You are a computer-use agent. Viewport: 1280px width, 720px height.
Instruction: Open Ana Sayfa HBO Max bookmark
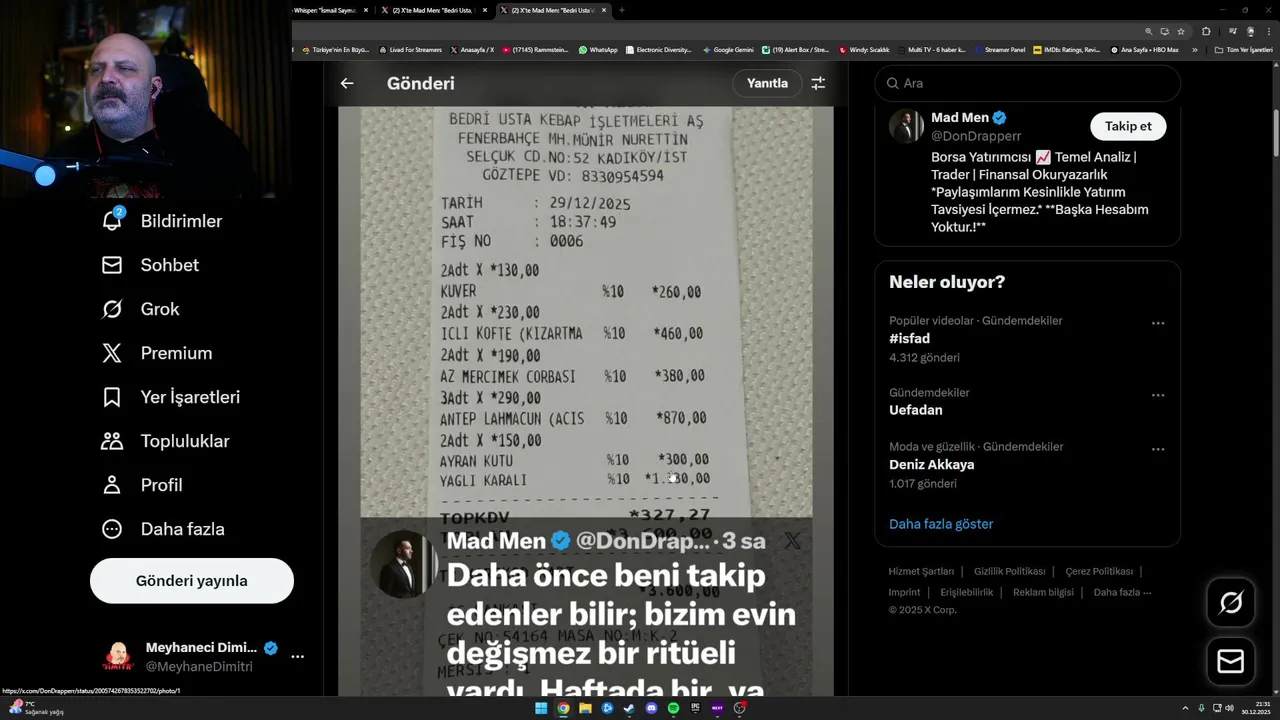point(1144,49)
